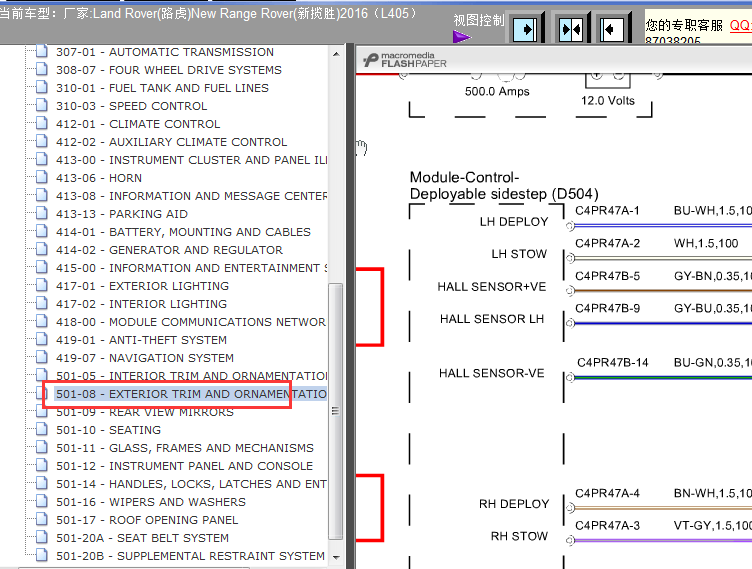
Task: Click document icon beside 307-01 Automatic Transmission
Action: pos(42,51)
